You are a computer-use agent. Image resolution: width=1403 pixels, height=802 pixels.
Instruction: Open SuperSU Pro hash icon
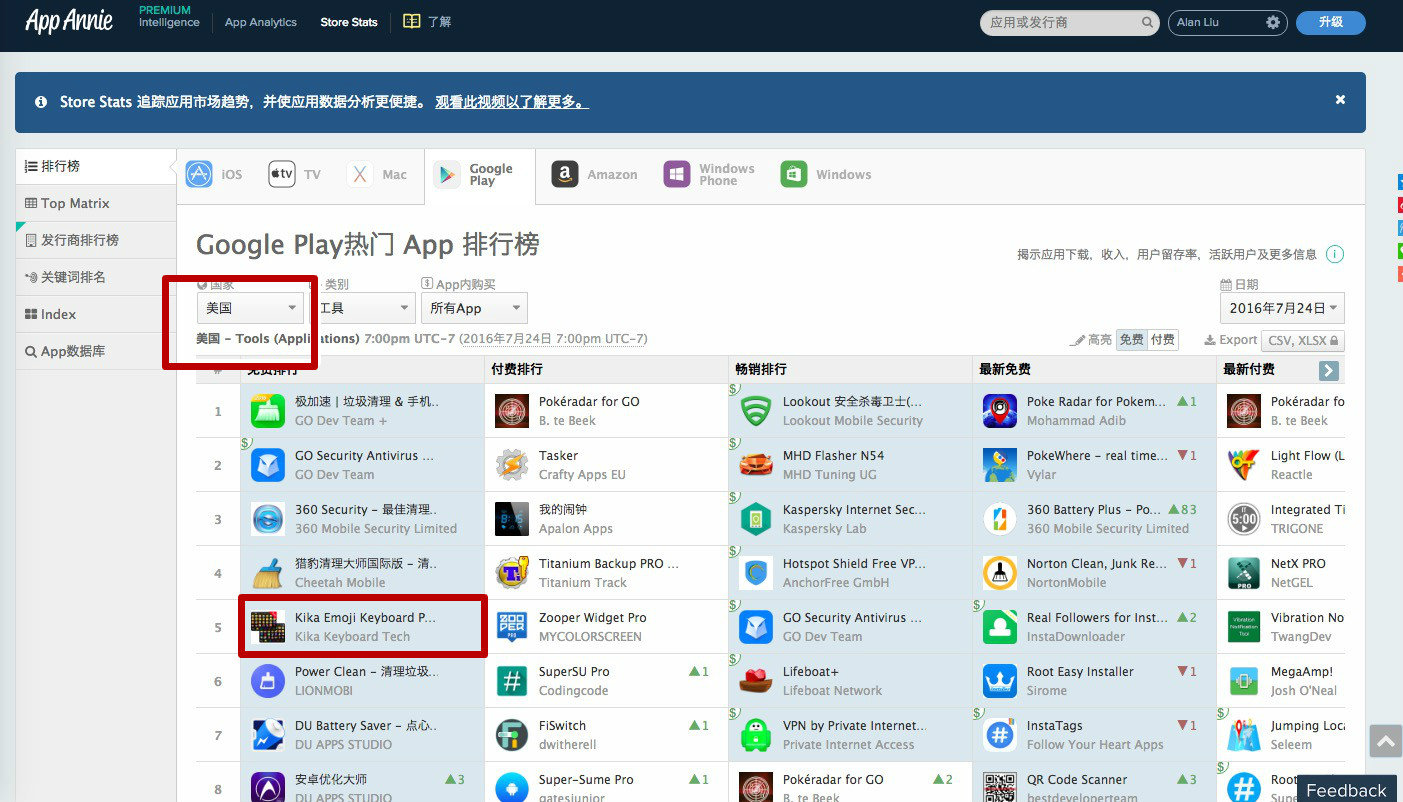tap(512, 681)
